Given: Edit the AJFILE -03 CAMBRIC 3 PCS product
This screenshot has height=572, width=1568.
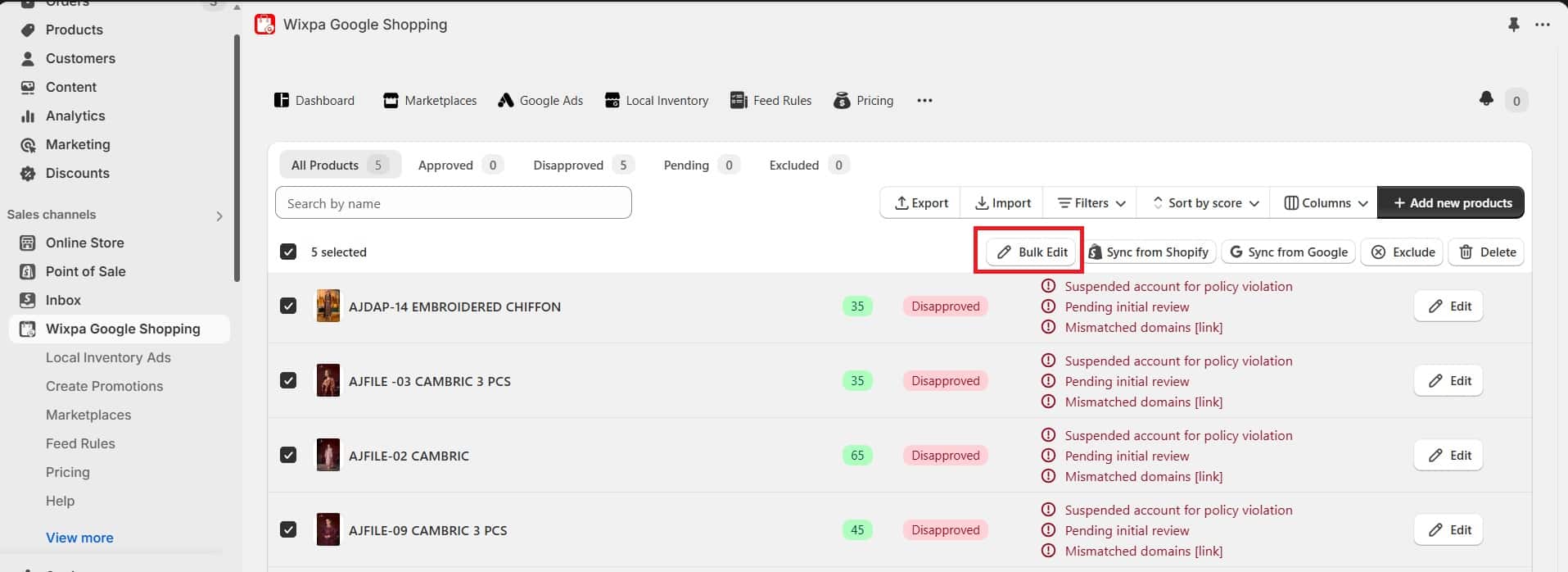Looking at the screenshot, I should [x=1448, y=380].
